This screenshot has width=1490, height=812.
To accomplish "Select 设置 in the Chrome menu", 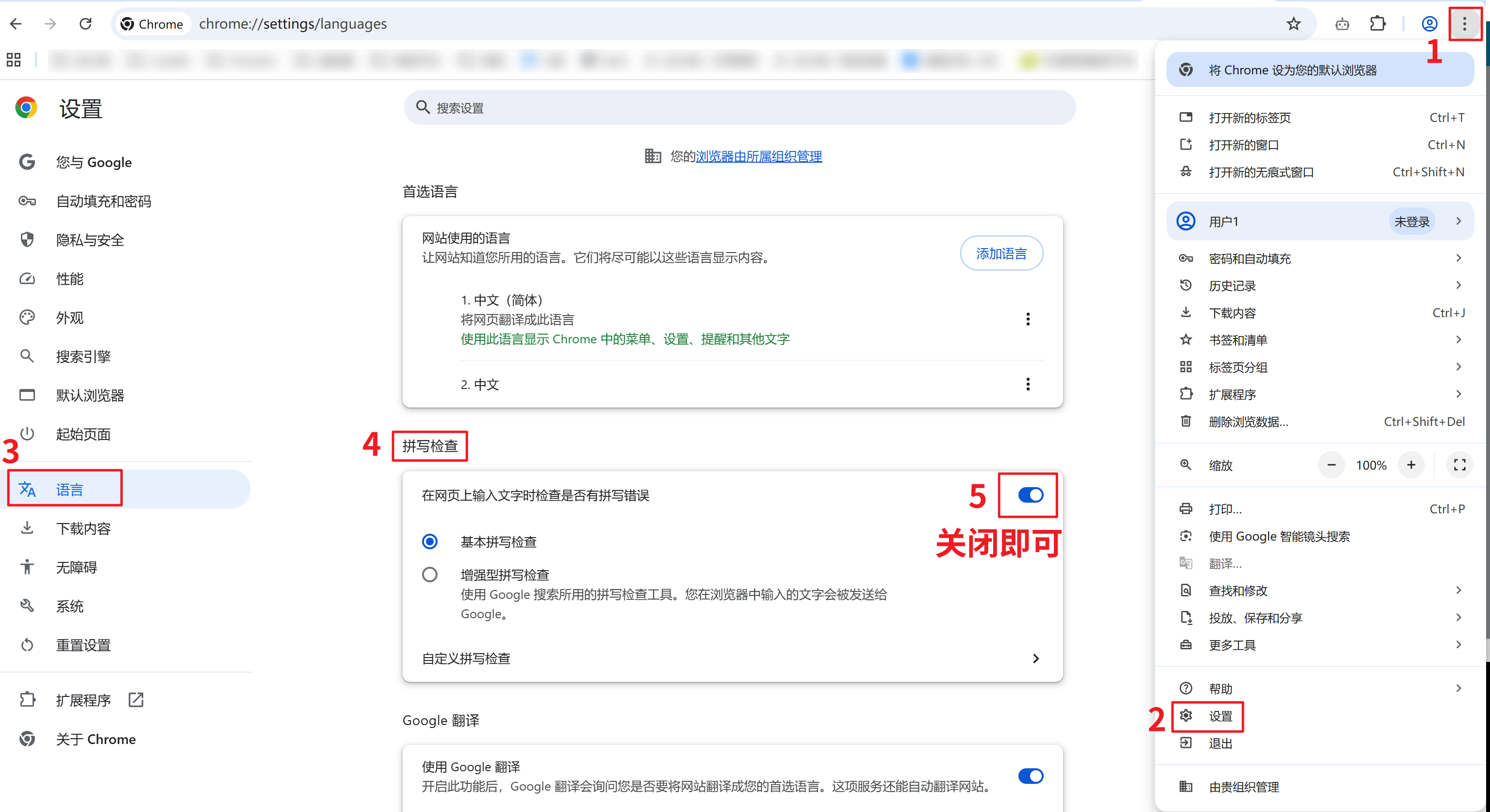I will tap(1220, 716).
